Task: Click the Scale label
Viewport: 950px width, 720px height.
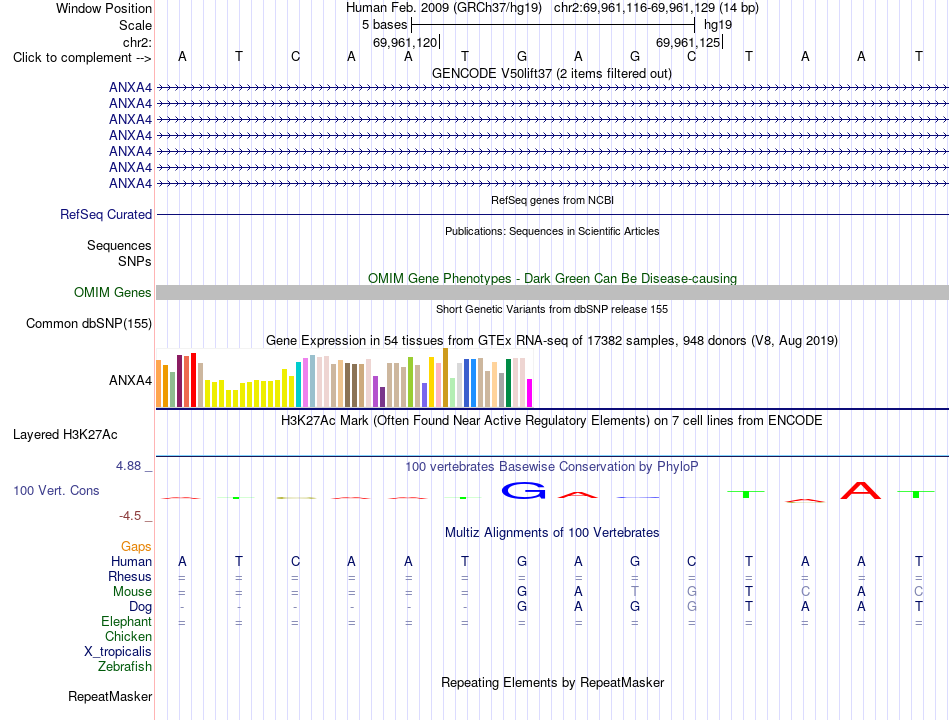Action: [x=135, y=25]
